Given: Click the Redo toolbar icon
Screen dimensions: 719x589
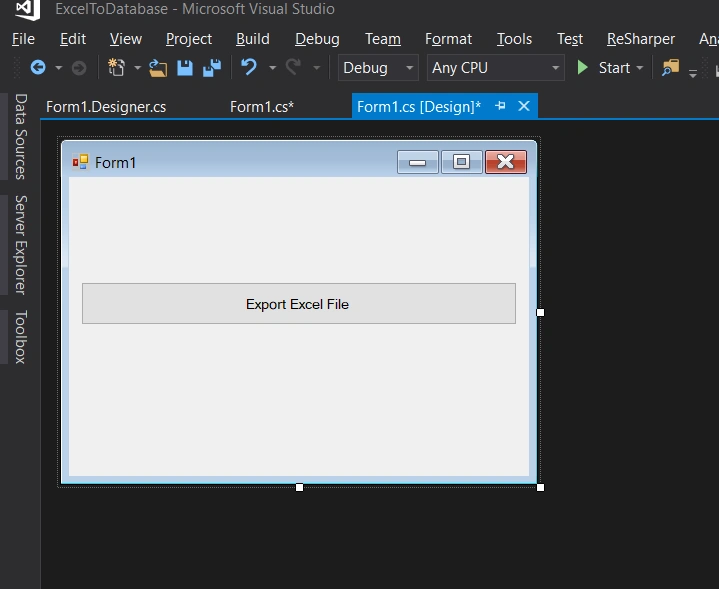Looking at the screenshot, I should tap(293, 67).
